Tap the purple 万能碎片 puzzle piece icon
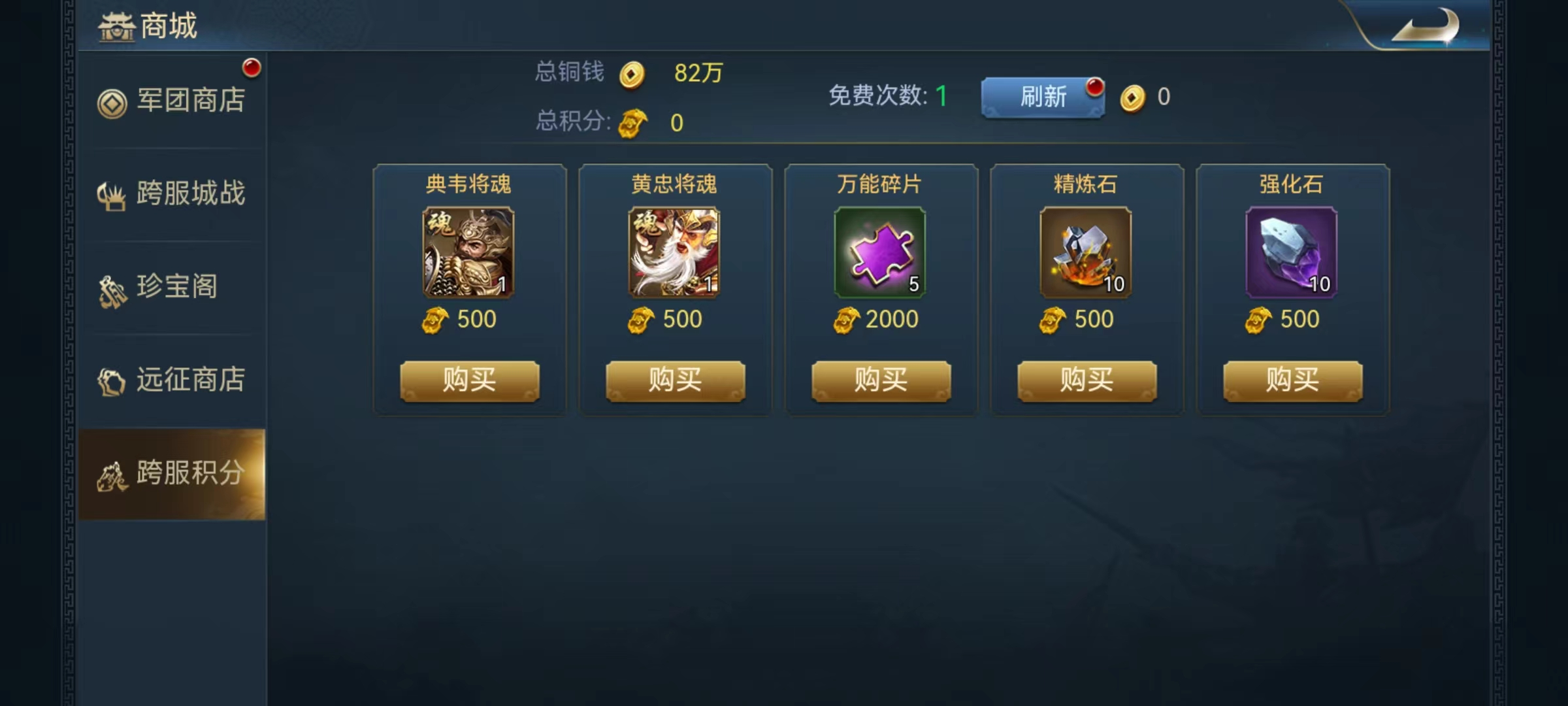This screenshot has height=706, width=1568. (x=880, y=252)
